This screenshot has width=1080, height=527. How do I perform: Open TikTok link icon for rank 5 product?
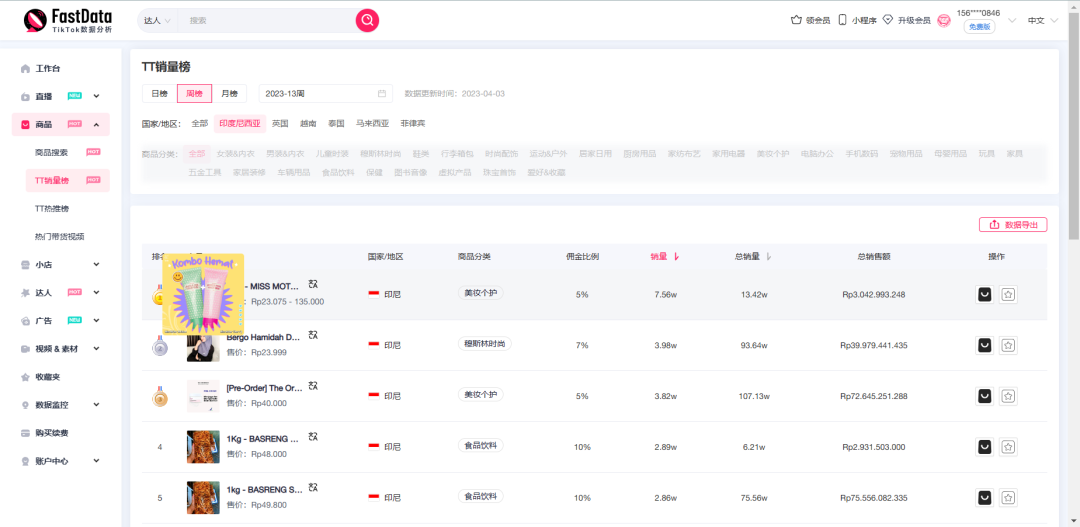(x=984, y=497)
